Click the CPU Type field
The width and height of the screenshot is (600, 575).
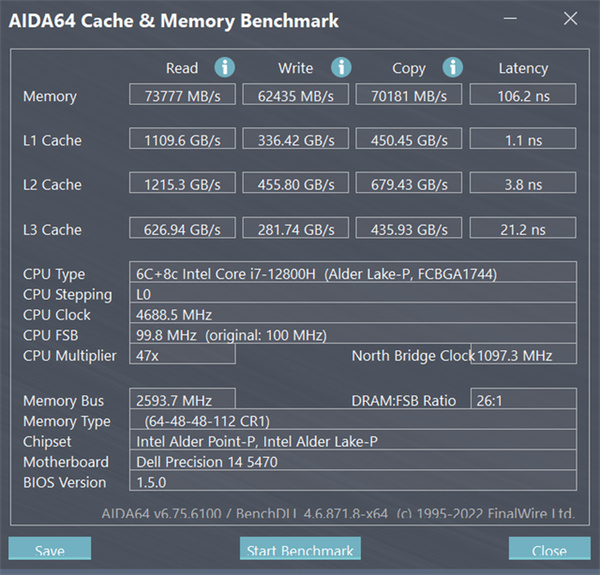(x=353, y=274)
